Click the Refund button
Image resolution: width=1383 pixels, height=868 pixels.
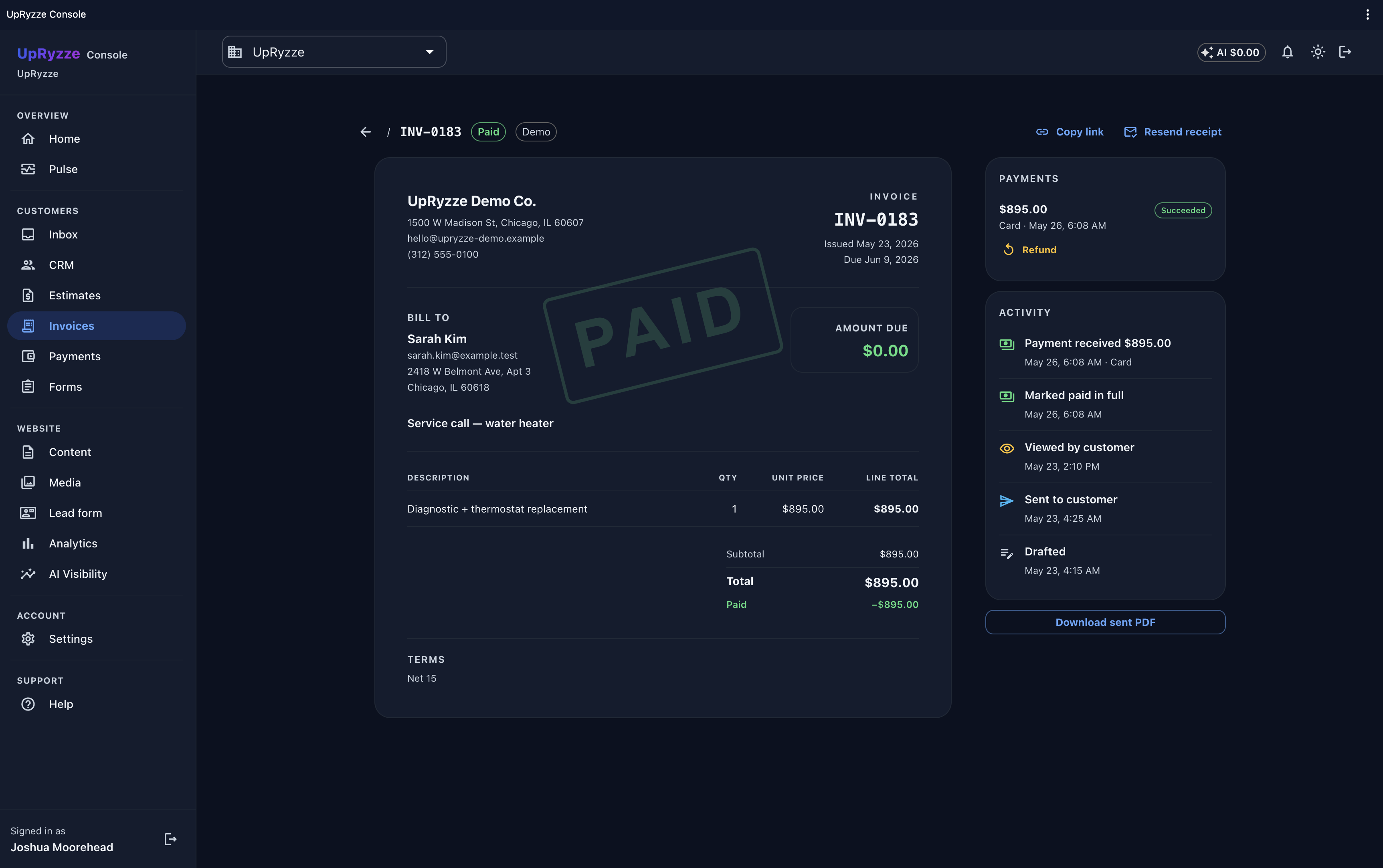1029,250
